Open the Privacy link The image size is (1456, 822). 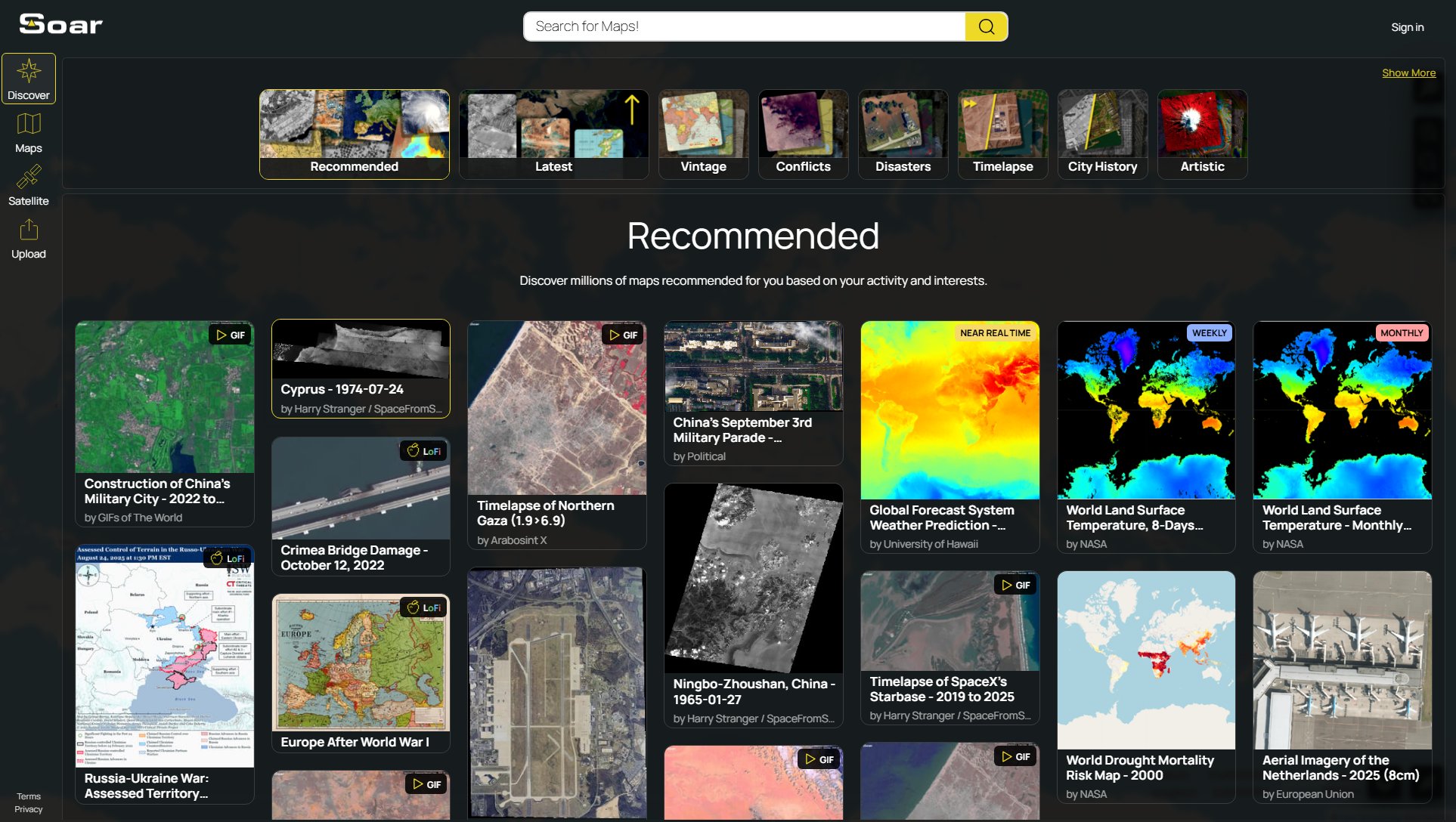tap(29, 809)
